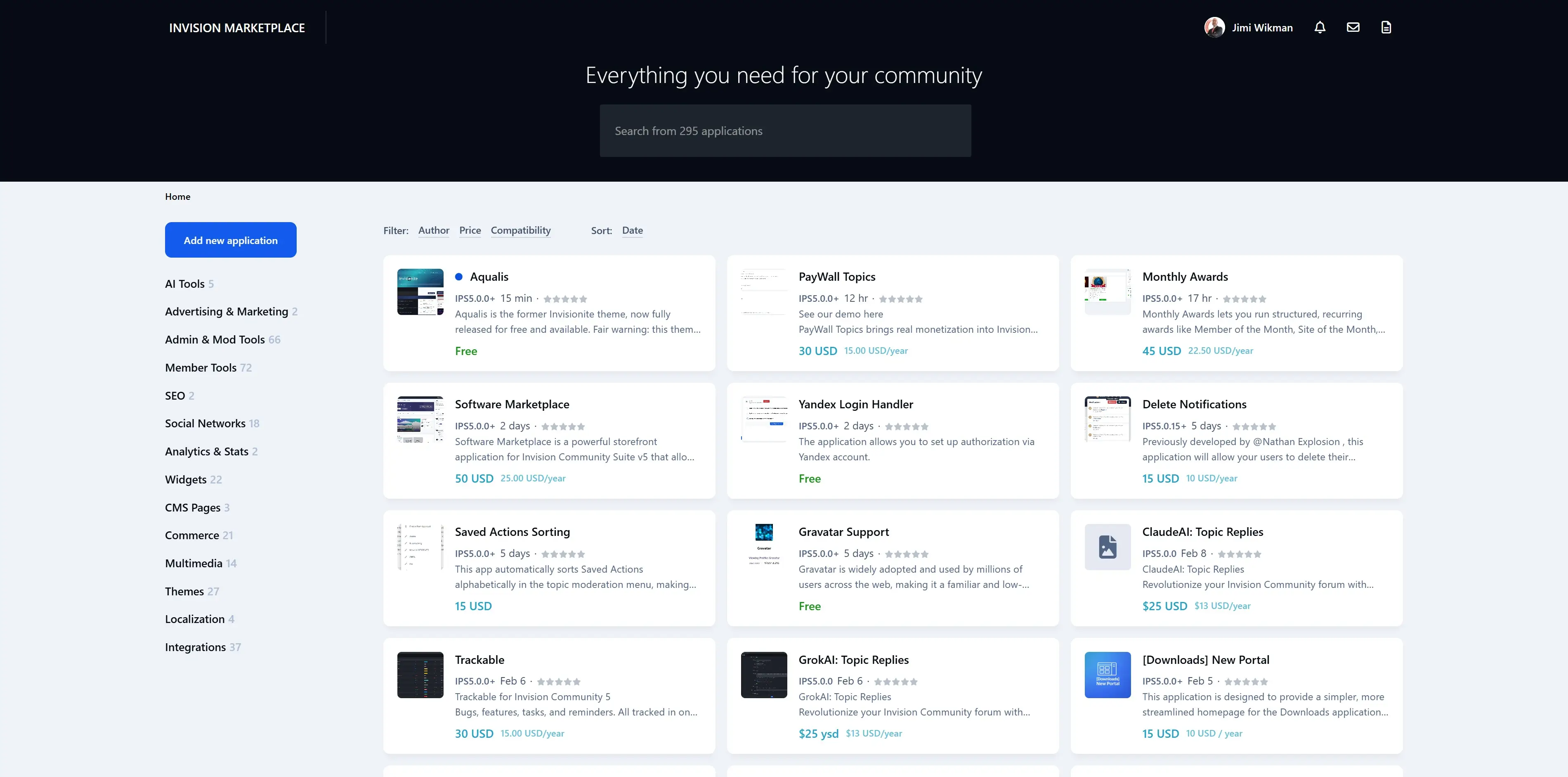Expand the Author filter dropdown
The width and height of the screenshot is (1568, 777).
pos(433,230)
